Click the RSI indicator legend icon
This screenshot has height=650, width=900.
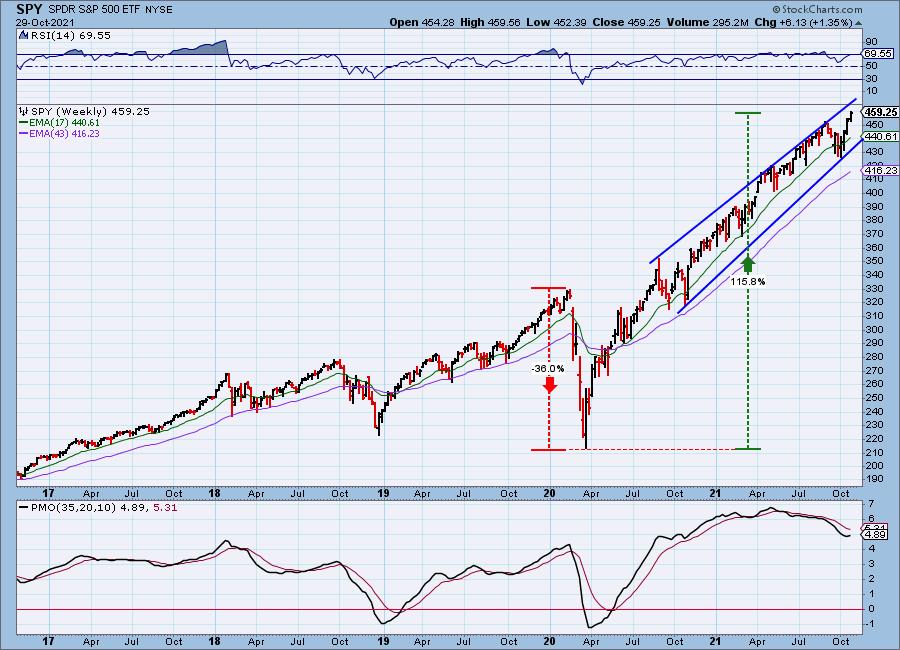23,35
